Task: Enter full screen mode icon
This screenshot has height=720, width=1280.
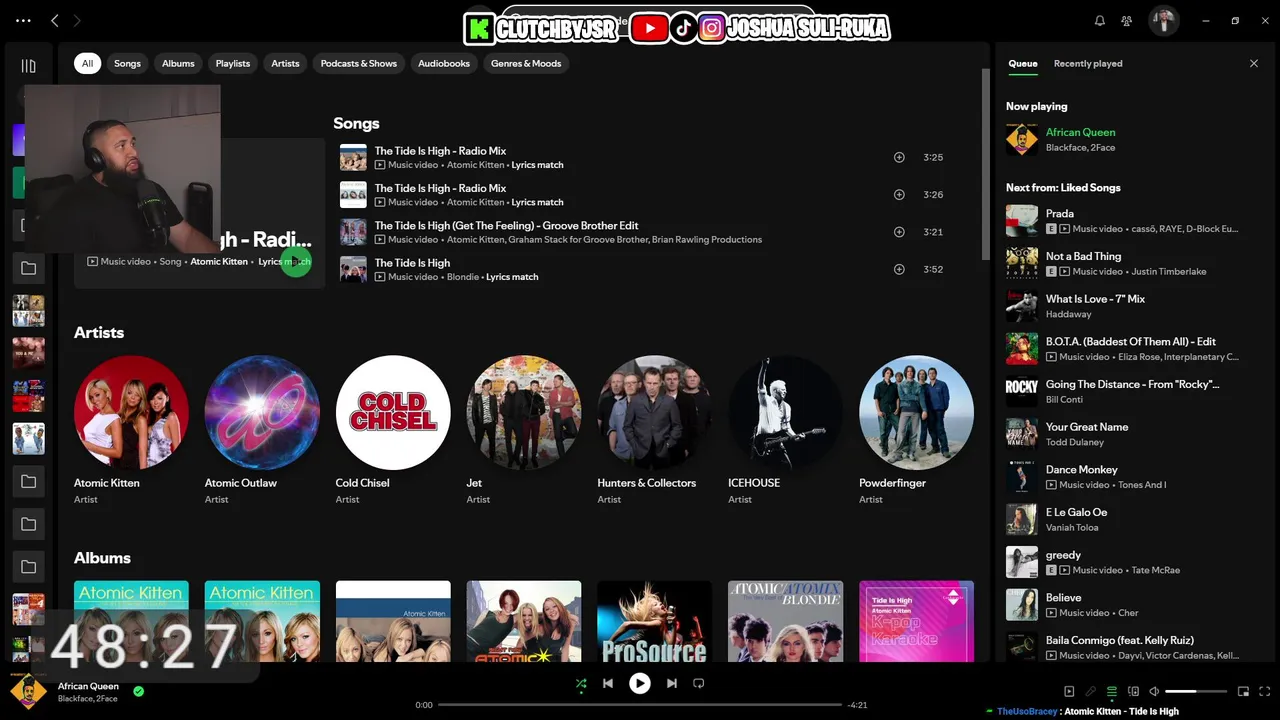Action: 1265,691
